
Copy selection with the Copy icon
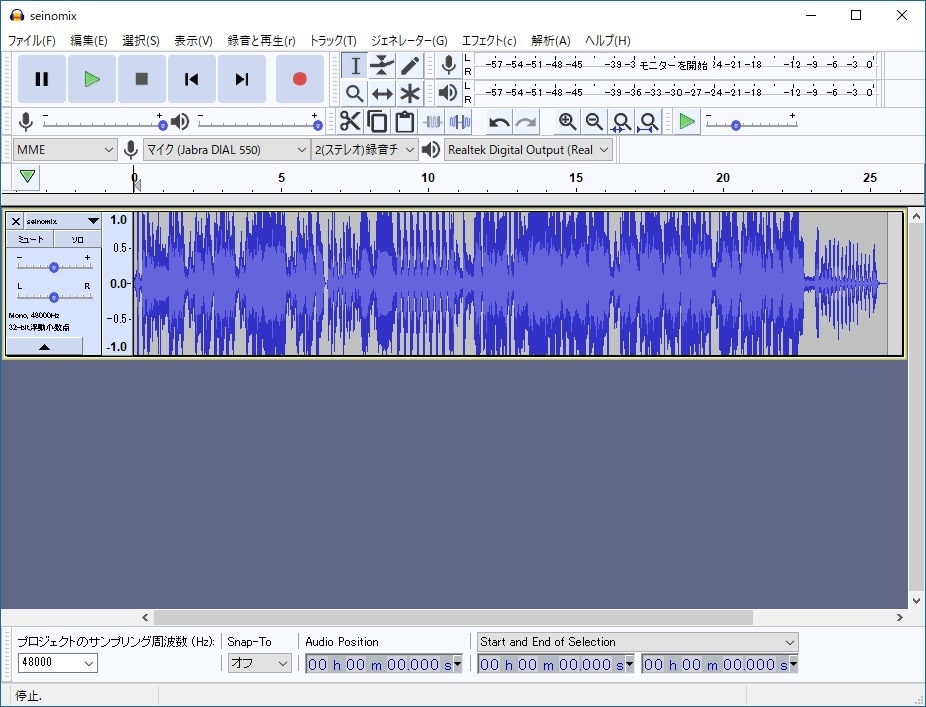pyautogui.click(x=377, y=122)
